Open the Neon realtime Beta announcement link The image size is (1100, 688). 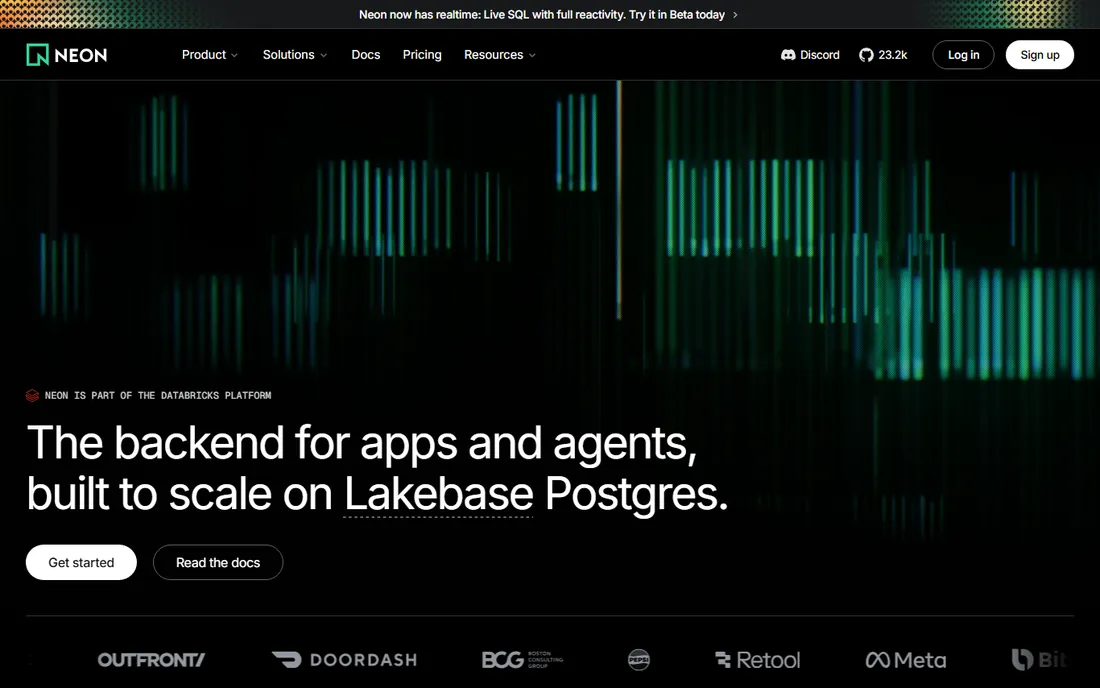[548, 15]
